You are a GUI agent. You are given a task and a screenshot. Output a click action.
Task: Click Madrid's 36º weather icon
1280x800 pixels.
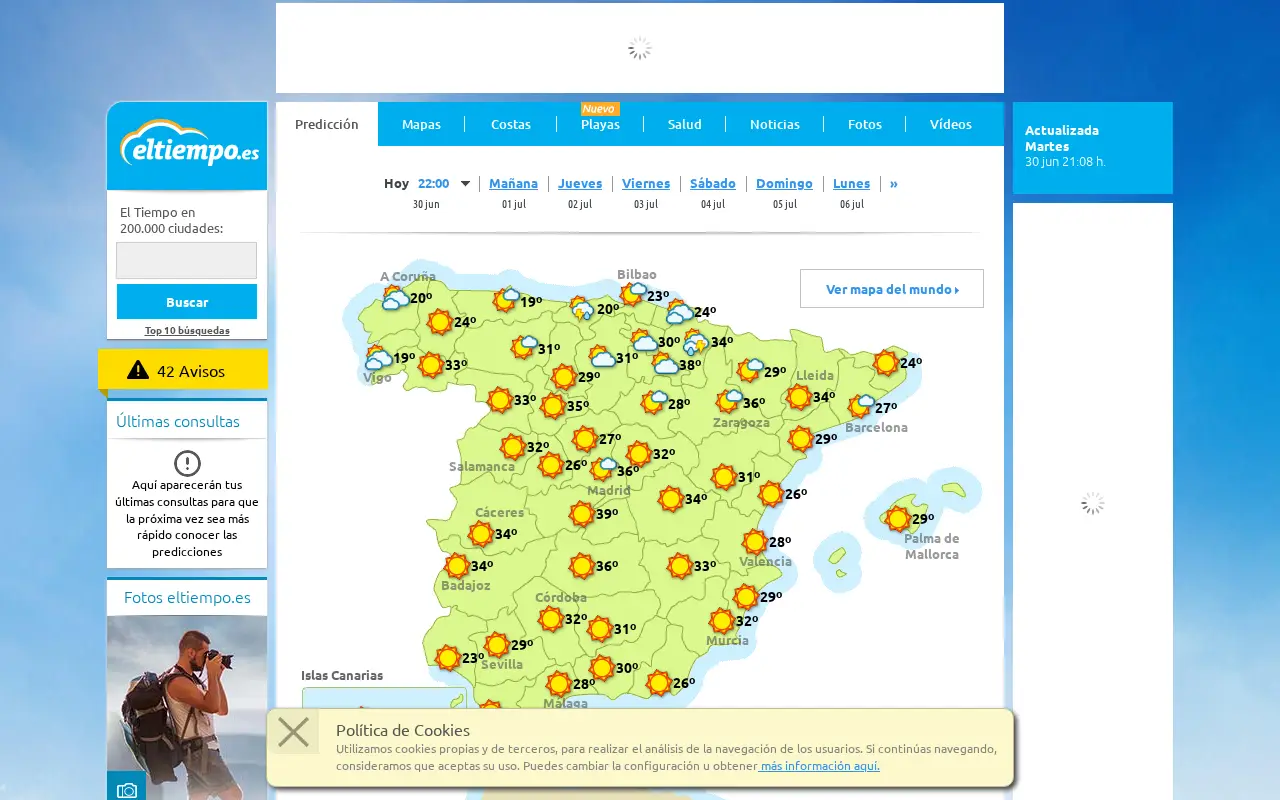coord(603,469)
